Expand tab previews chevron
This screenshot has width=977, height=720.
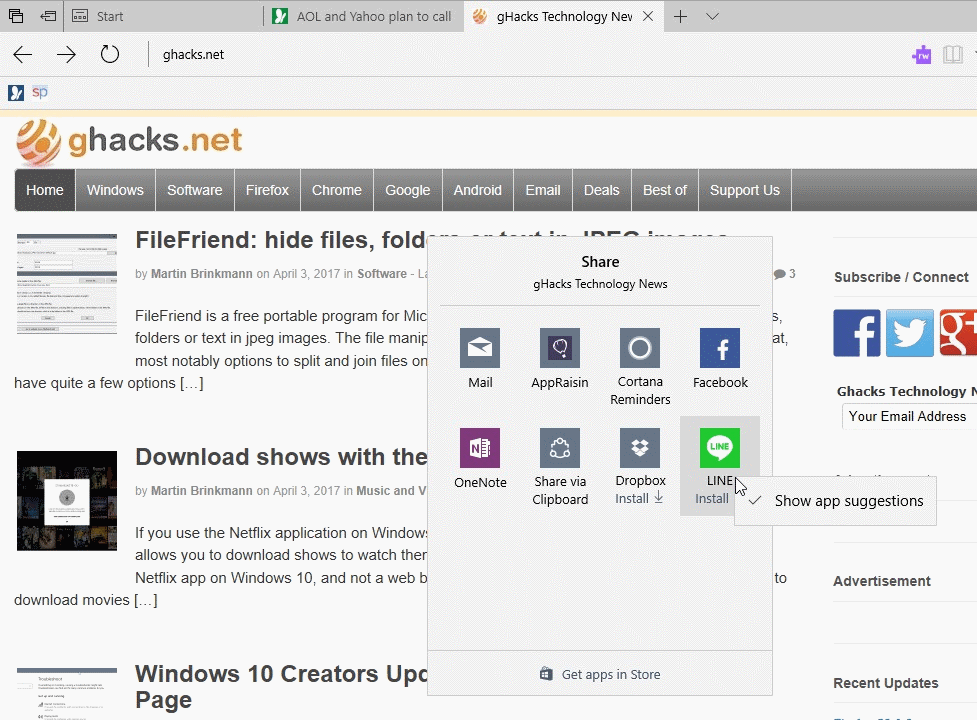coord(712,16)
